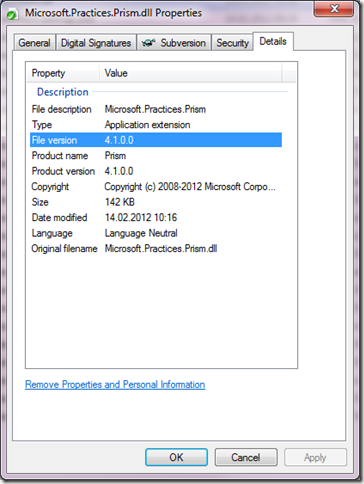Click the value Language Neutral
This screenshot has height=484, width=364.
(x=141, y=233)
